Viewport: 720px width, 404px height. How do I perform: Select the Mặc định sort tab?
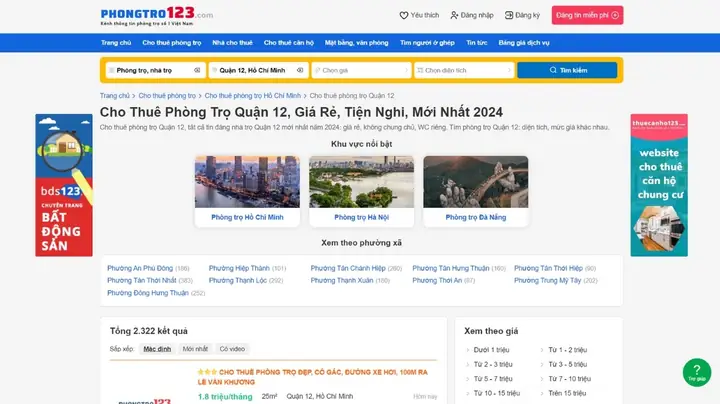157,349
